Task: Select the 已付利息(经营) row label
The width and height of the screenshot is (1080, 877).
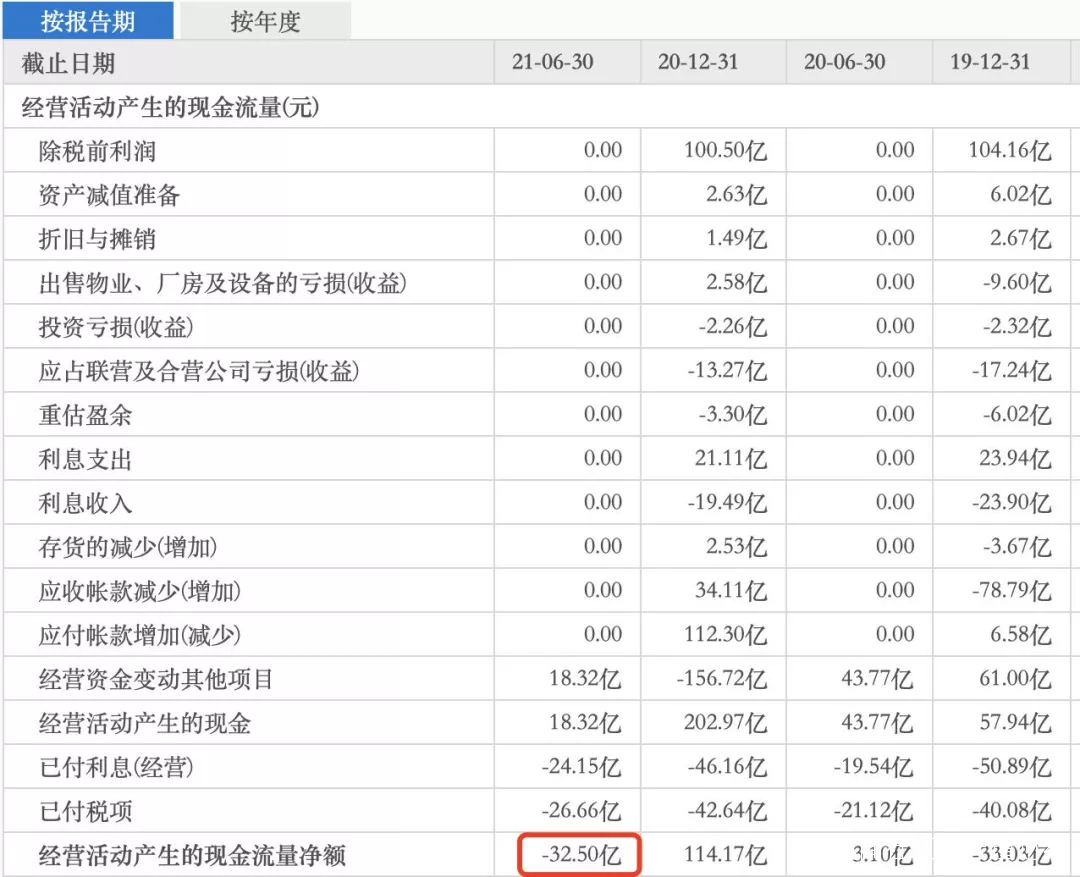Action: point(116,767)
